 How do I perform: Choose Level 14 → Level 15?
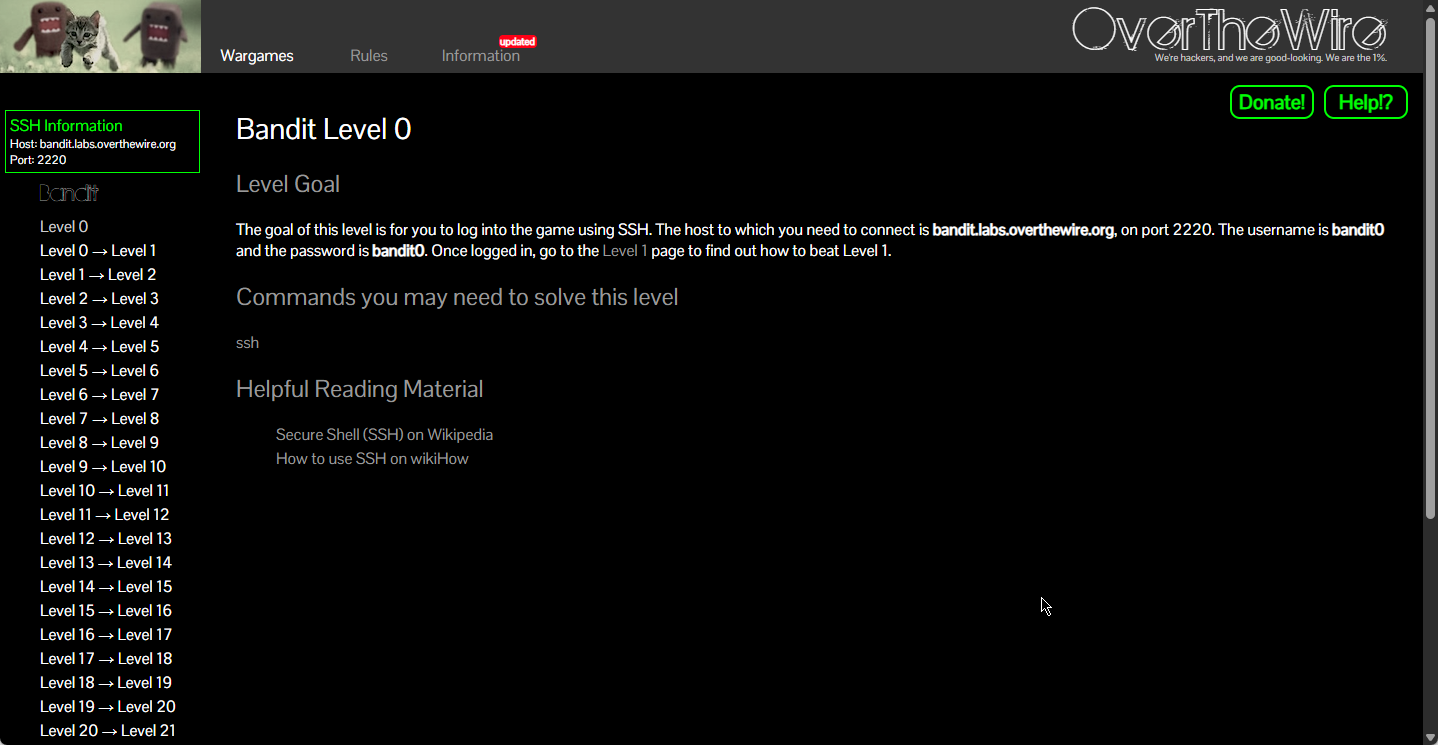[x=106, y=587]
